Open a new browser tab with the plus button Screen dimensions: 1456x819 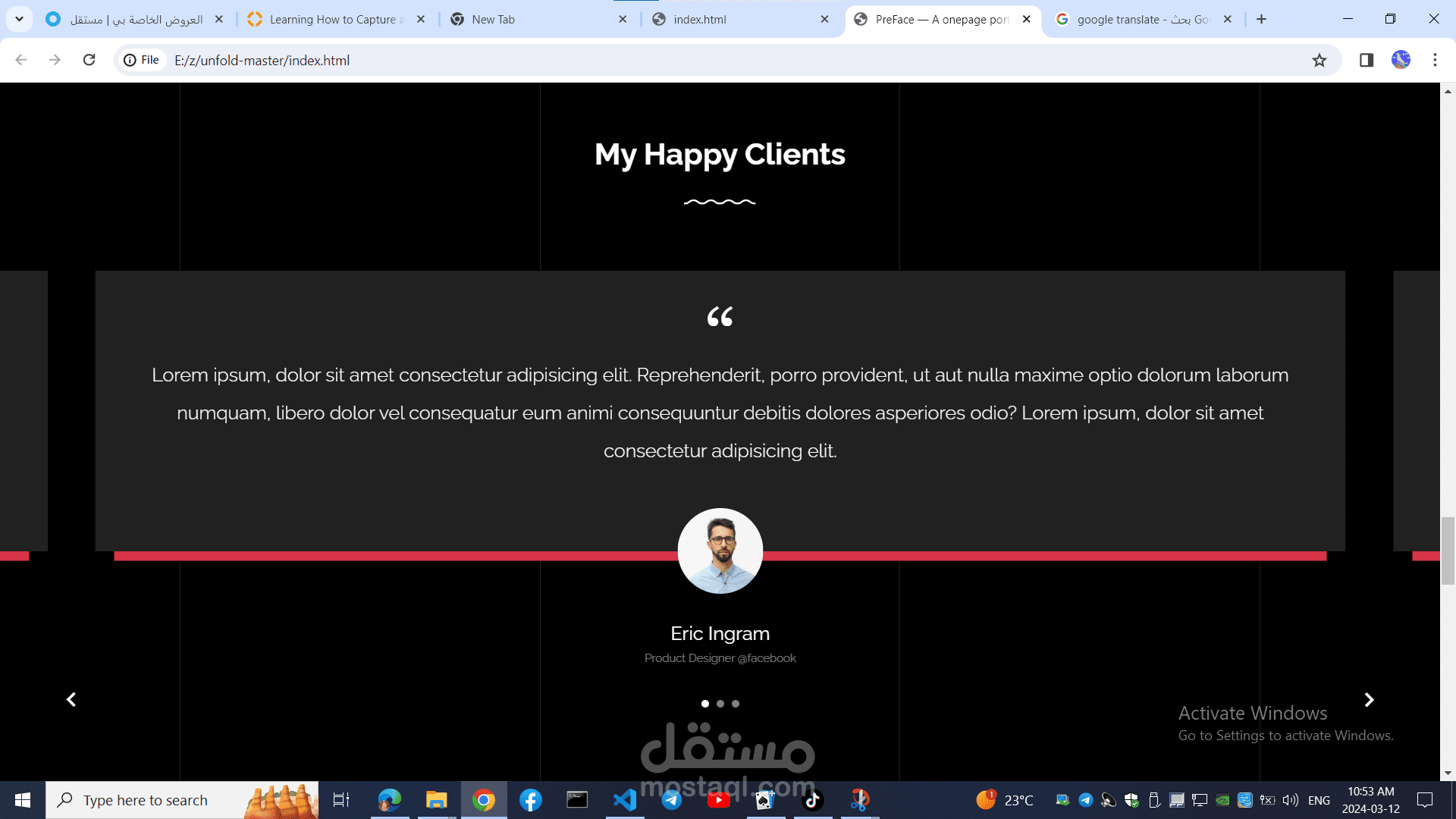1262,19
